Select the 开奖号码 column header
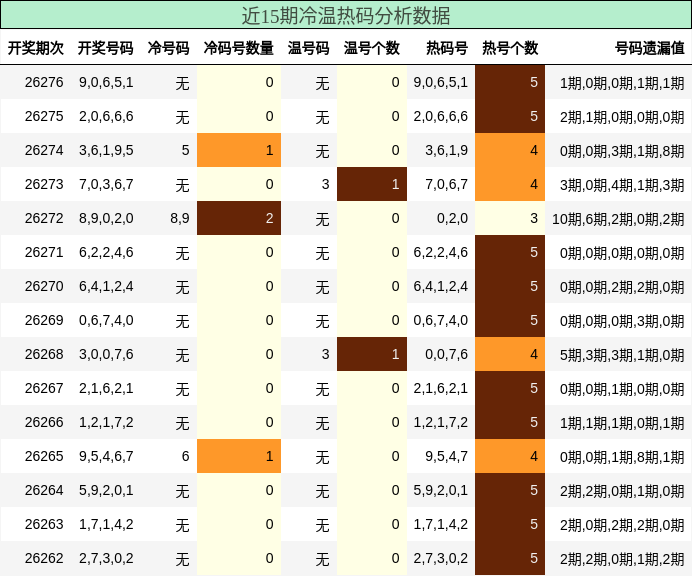This screenshot has height=576, width=692. coord(105,48)
